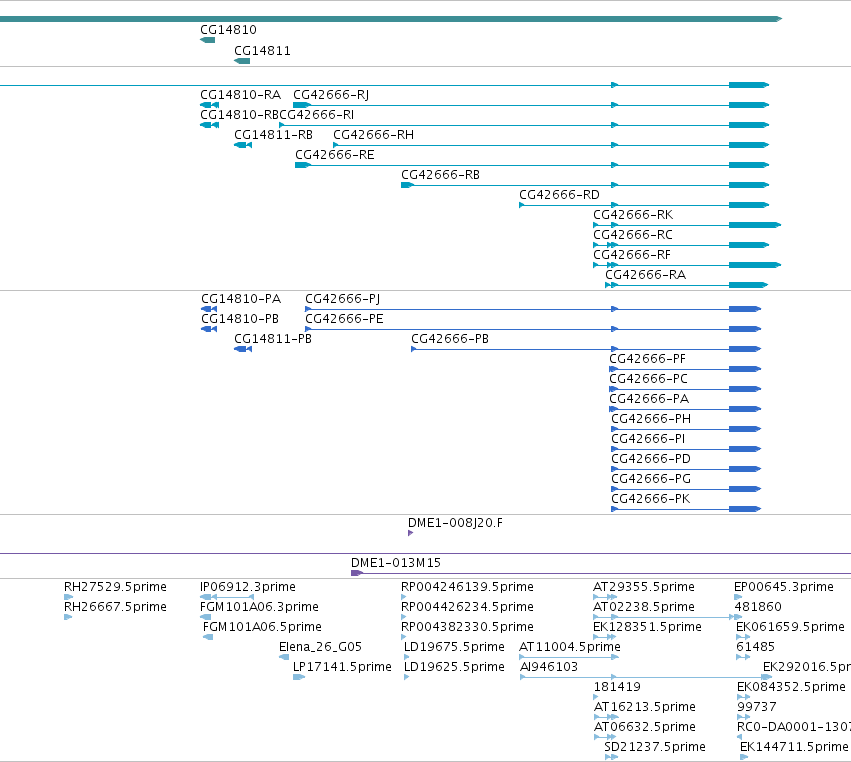This screenshot has width=851, height=762.
Task: Choose transcript CG42666-RB
Action: [440, 175]
